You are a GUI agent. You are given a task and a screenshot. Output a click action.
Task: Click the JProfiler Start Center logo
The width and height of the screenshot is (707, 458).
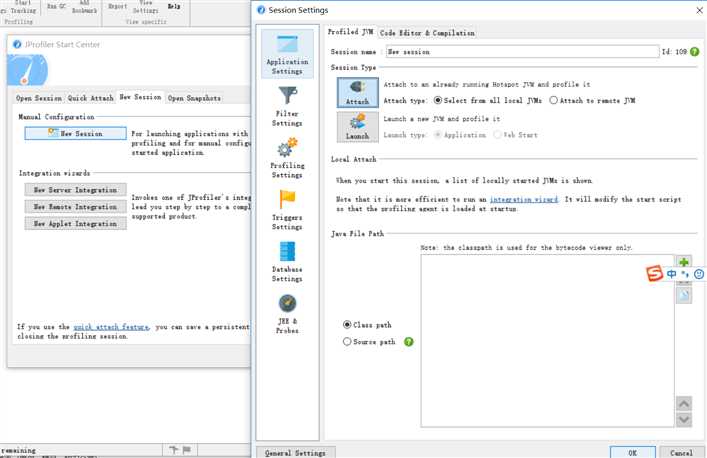[27, 69]
